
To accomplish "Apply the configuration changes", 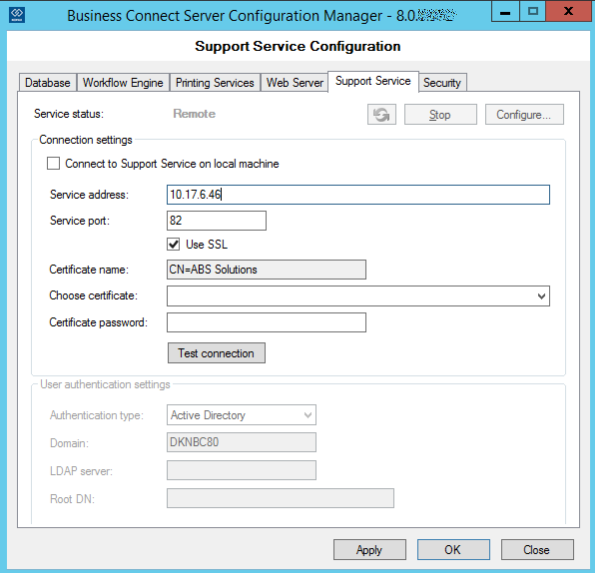I will 370,549.
